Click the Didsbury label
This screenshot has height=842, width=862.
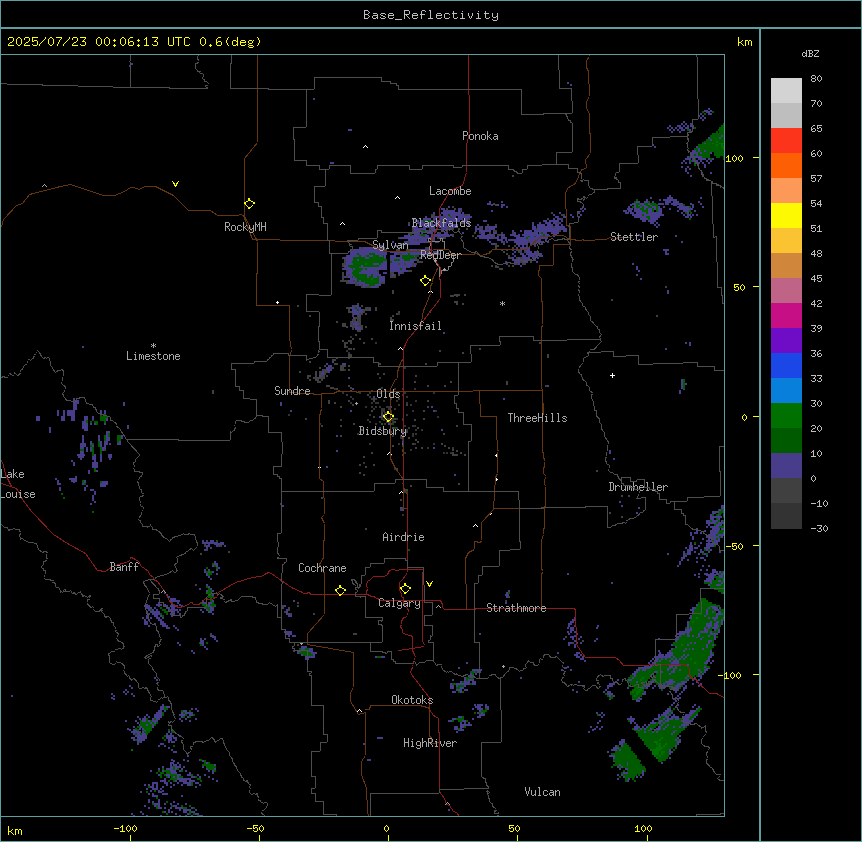click(x=383, y=431)
